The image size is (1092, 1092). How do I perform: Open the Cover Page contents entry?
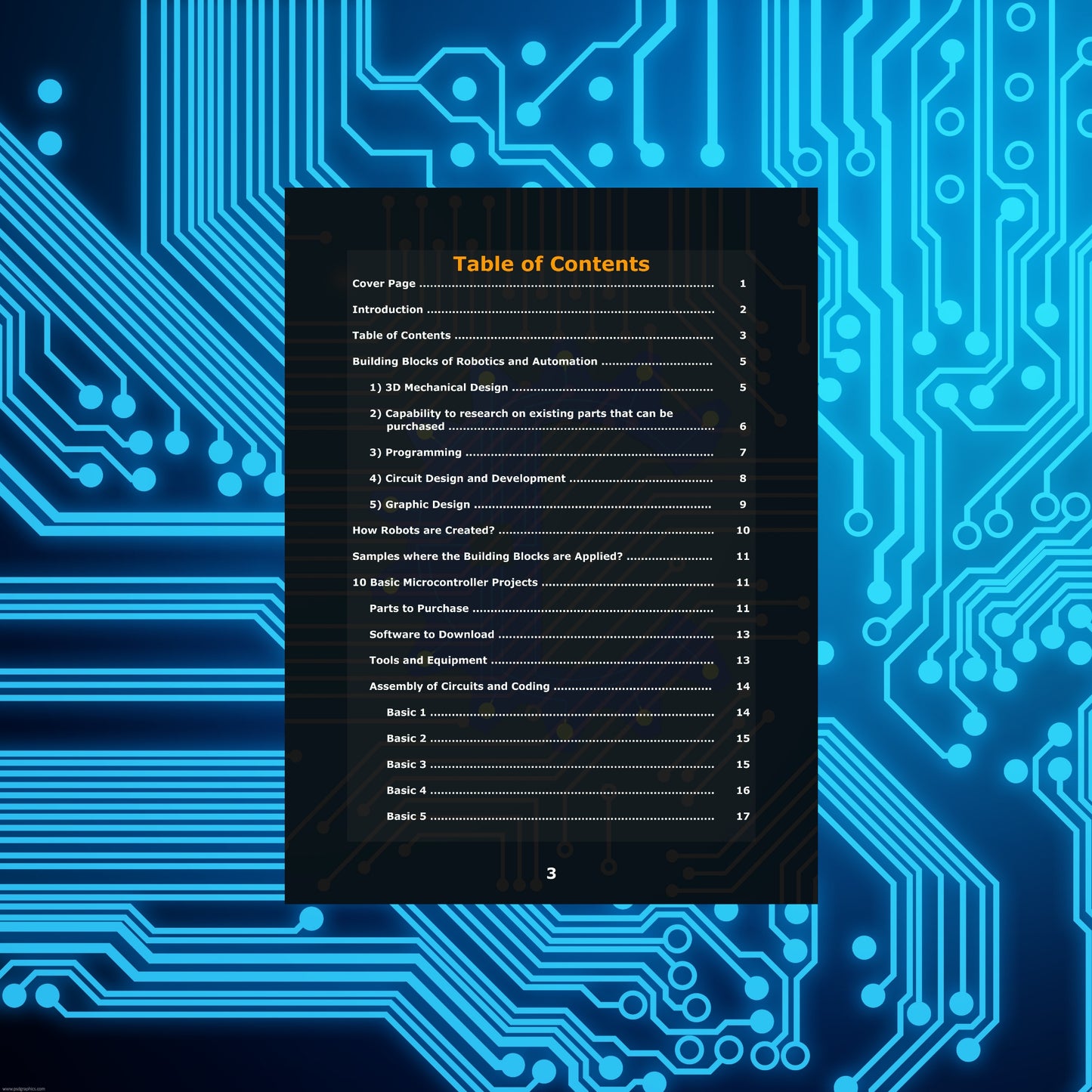384,283
